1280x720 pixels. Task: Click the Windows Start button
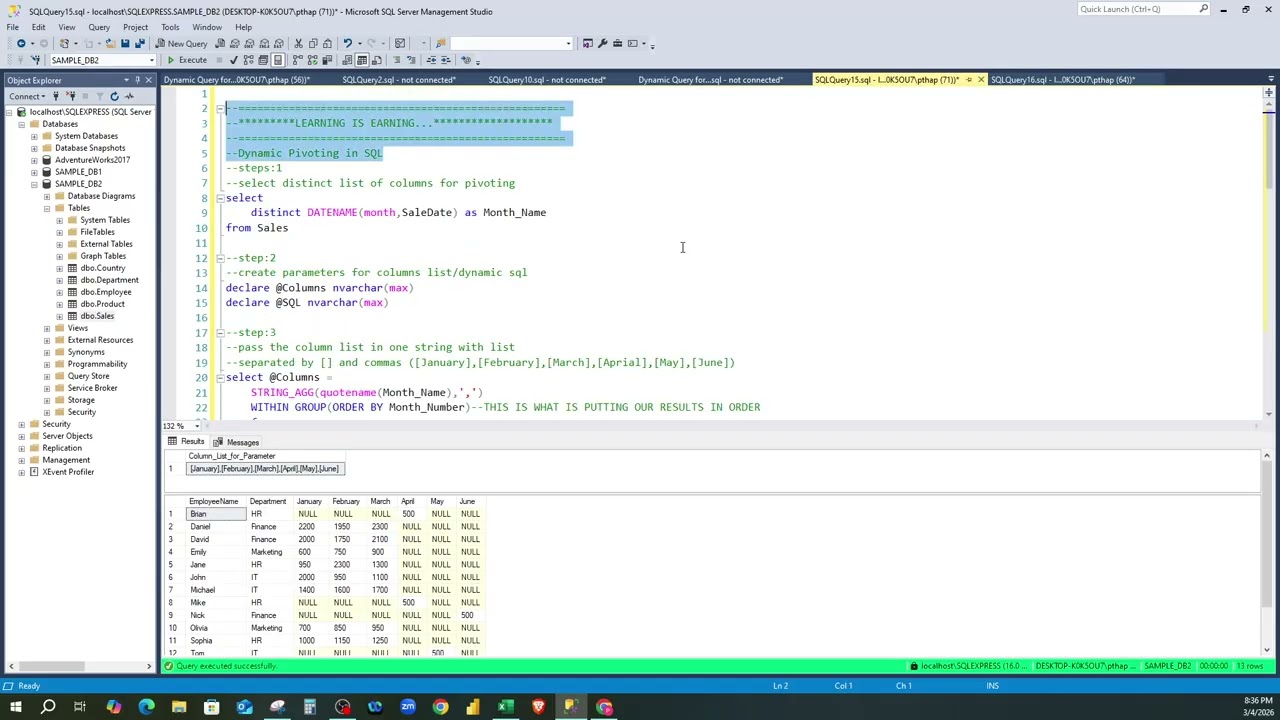click(x=15, y=707)
